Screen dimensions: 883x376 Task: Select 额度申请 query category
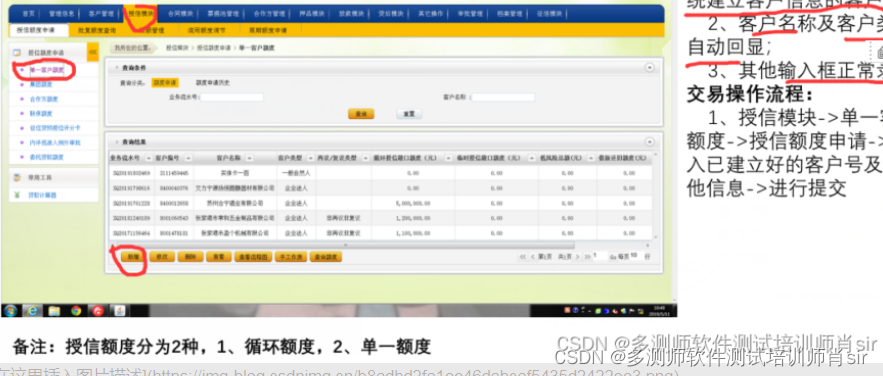coord(164,83)
